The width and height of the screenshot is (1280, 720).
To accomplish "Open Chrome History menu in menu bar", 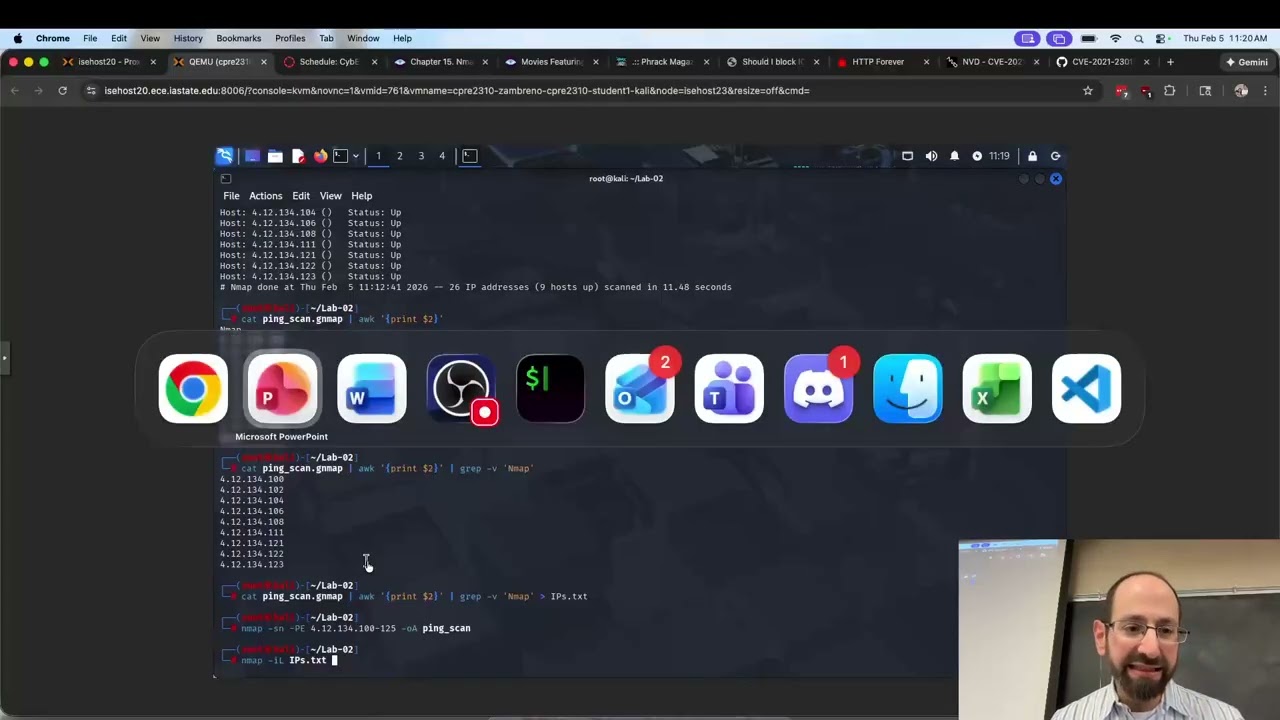I will pyautogui.click(x=188, y=38).
